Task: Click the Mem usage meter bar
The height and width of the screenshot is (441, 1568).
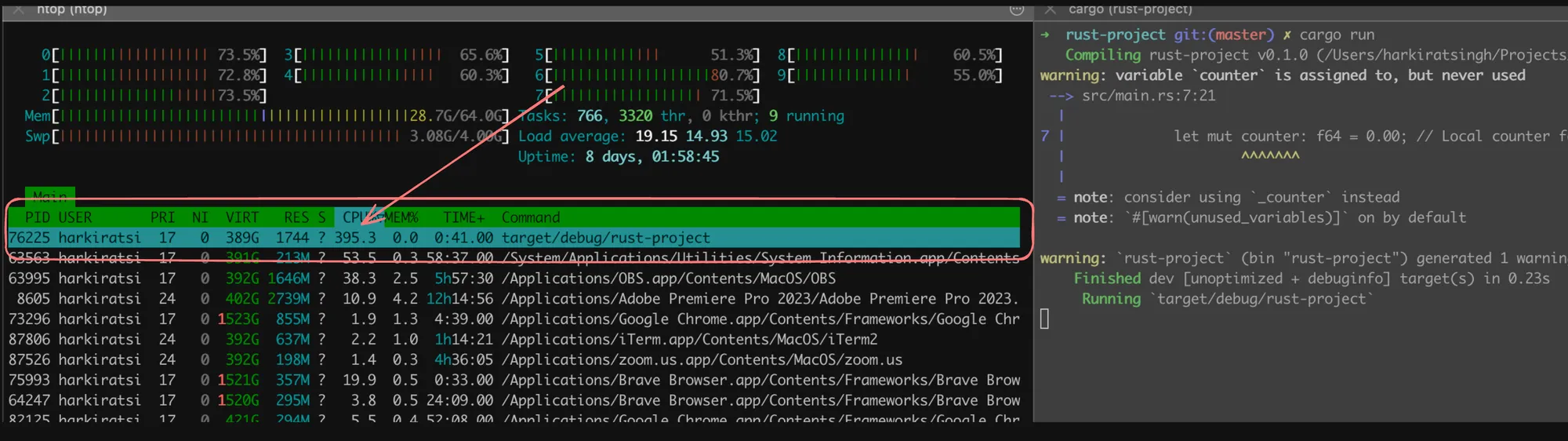Action: [235, 116]
